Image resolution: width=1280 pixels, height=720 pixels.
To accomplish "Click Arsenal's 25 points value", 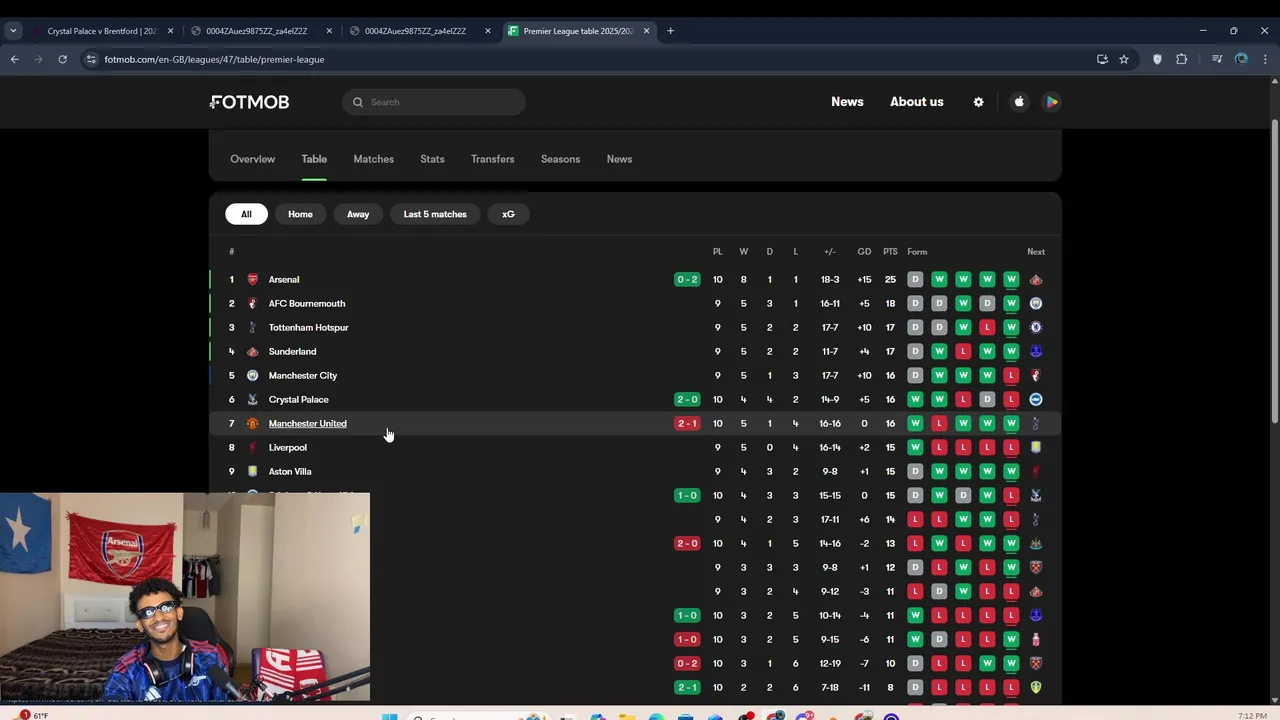I will (x=890, y=280).
